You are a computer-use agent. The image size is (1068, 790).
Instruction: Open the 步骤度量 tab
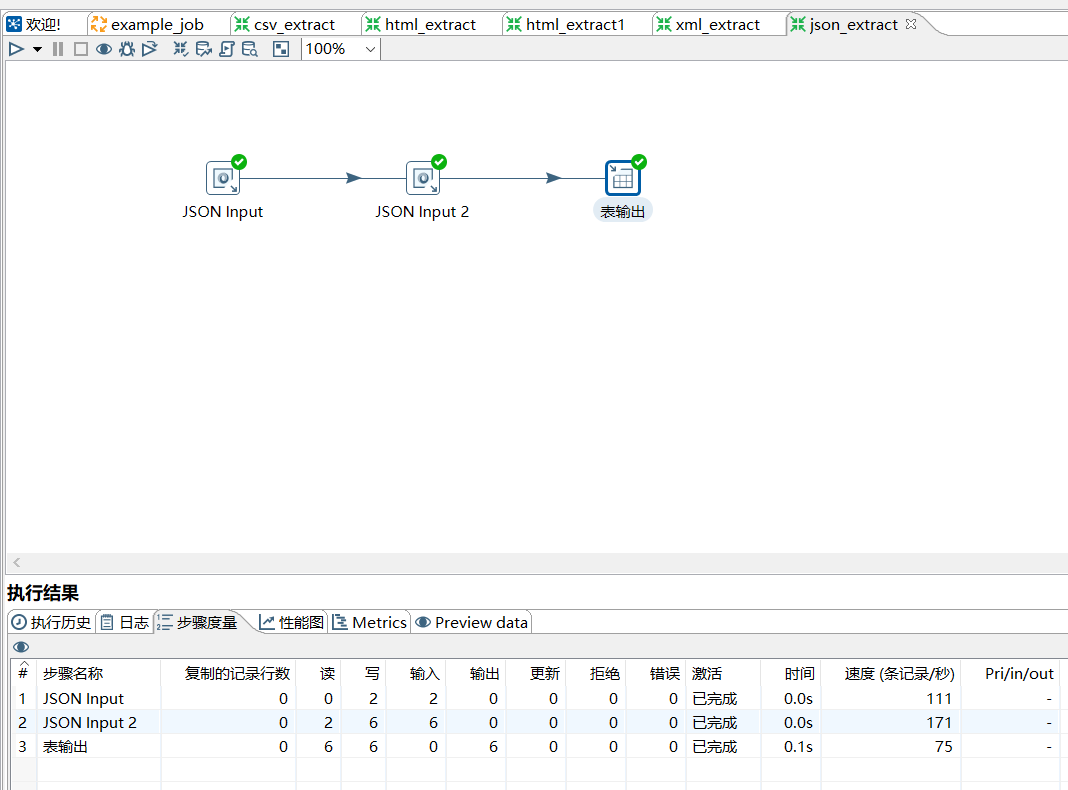198,622
